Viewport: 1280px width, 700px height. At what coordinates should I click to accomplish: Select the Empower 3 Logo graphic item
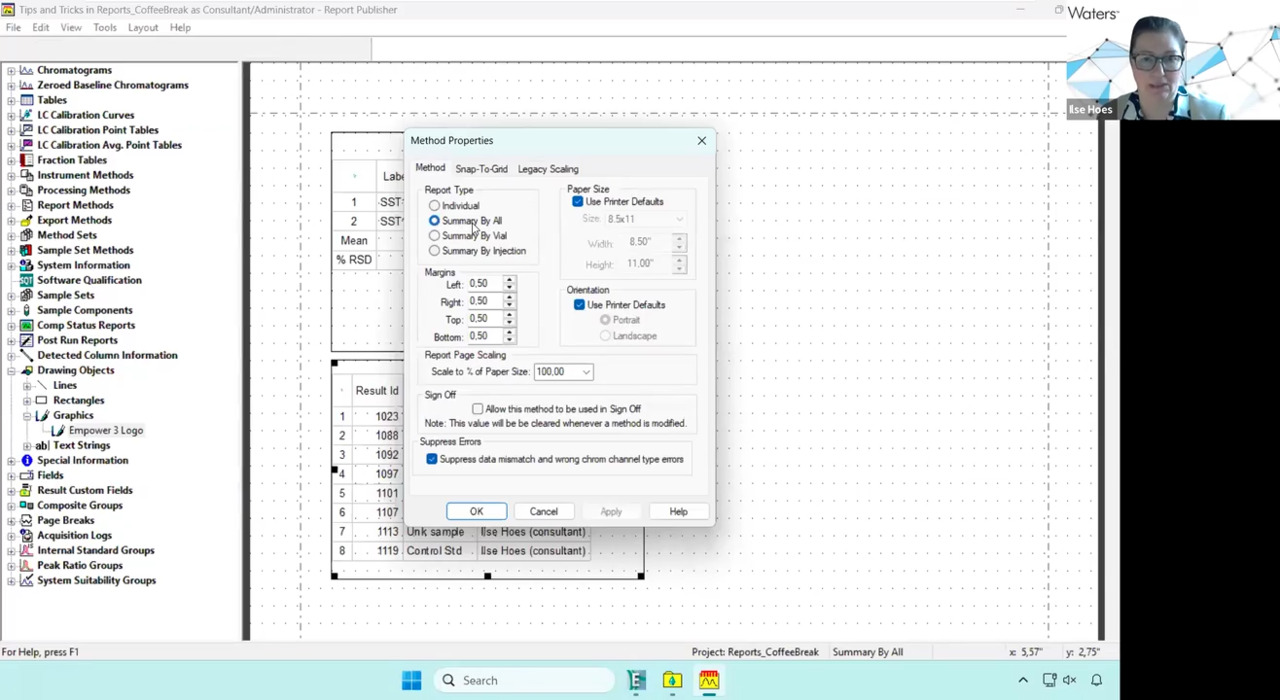pos(105,430)
